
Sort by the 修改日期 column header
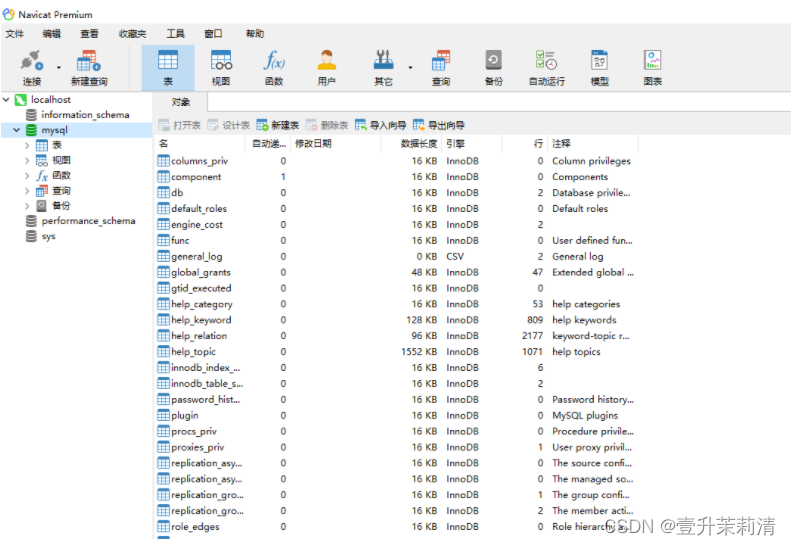(336, 143)
